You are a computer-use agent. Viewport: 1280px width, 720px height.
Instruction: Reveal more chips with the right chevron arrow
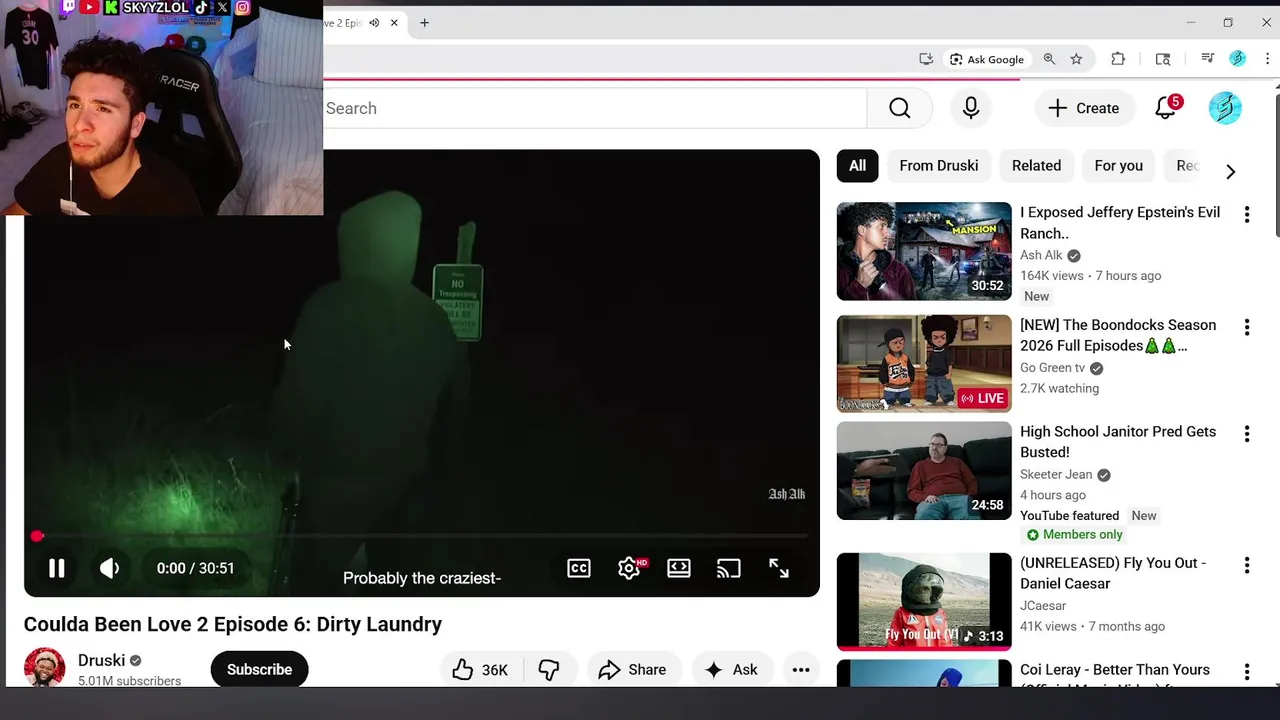[x=1231, y=172]
